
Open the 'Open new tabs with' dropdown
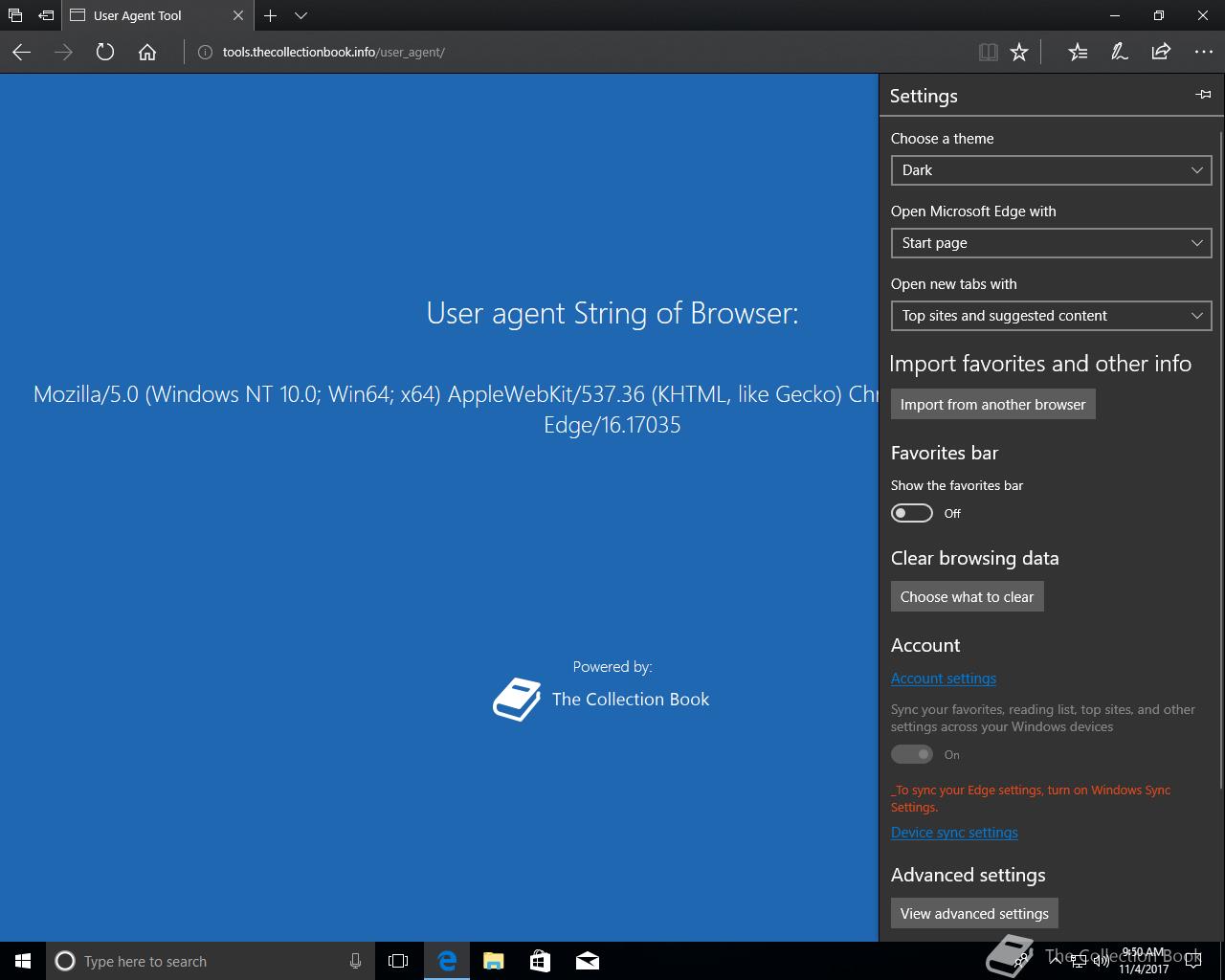[1051, 316]
